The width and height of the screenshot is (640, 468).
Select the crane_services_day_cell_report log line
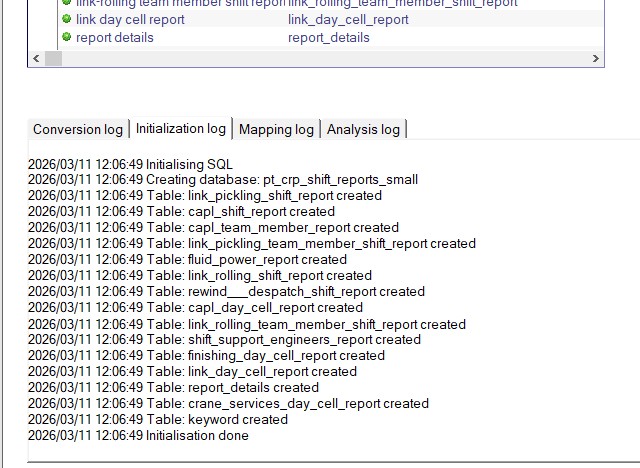(x=228, y=403)
